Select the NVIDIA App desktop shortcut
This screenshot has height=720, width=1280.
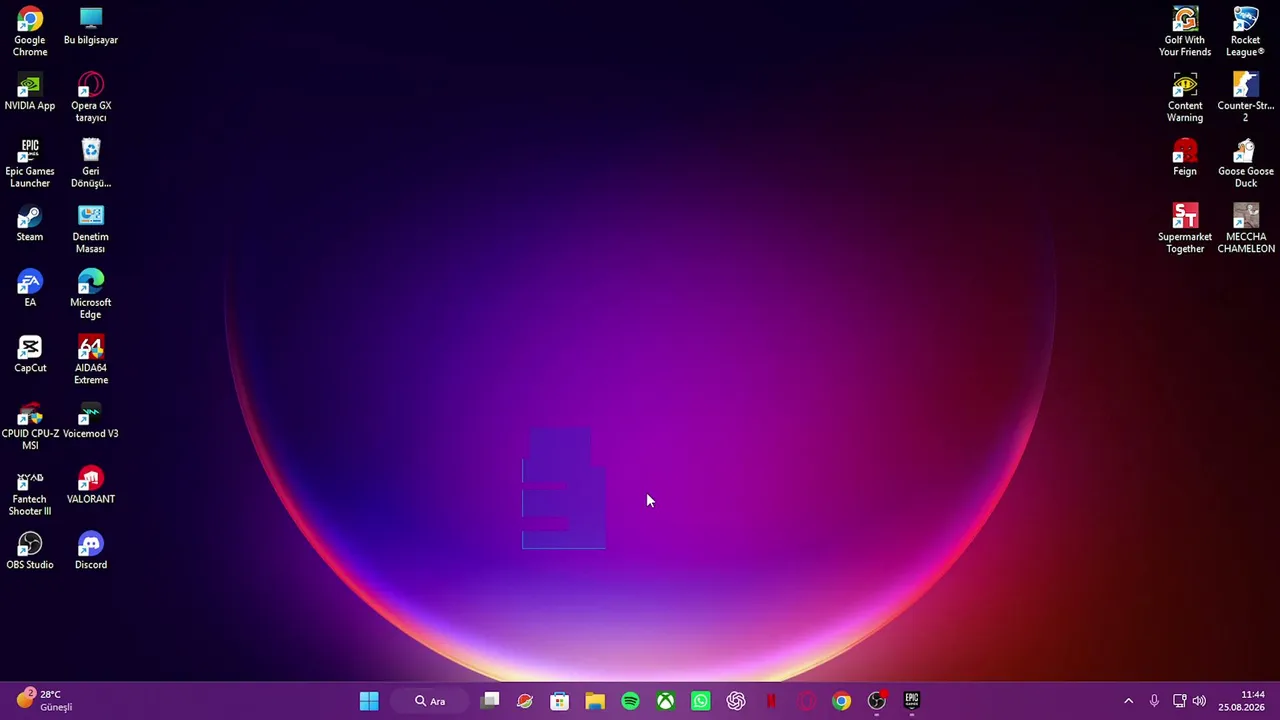[x=30, y=92]
